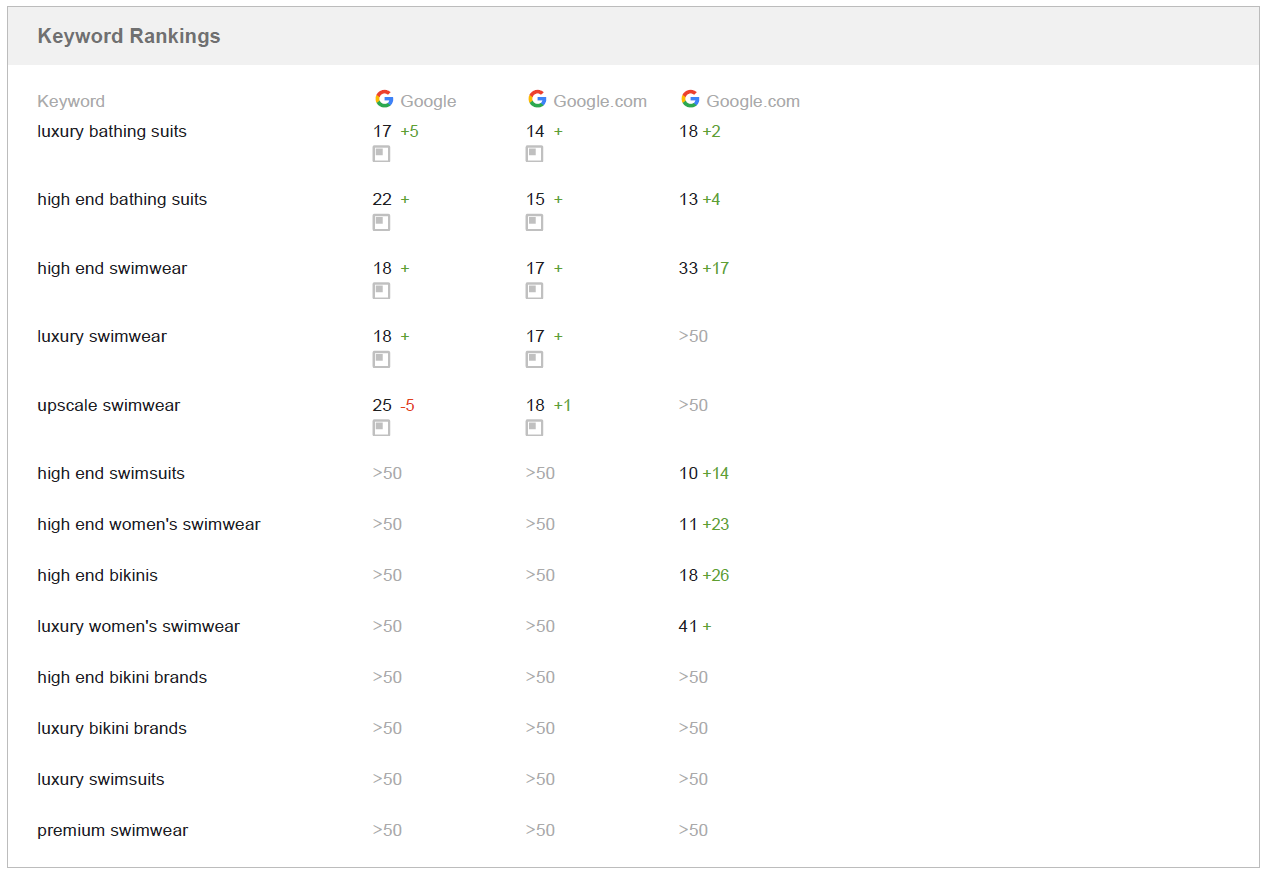Open snapshot icon under upscale swimwear rank 18

pos(534,428)
